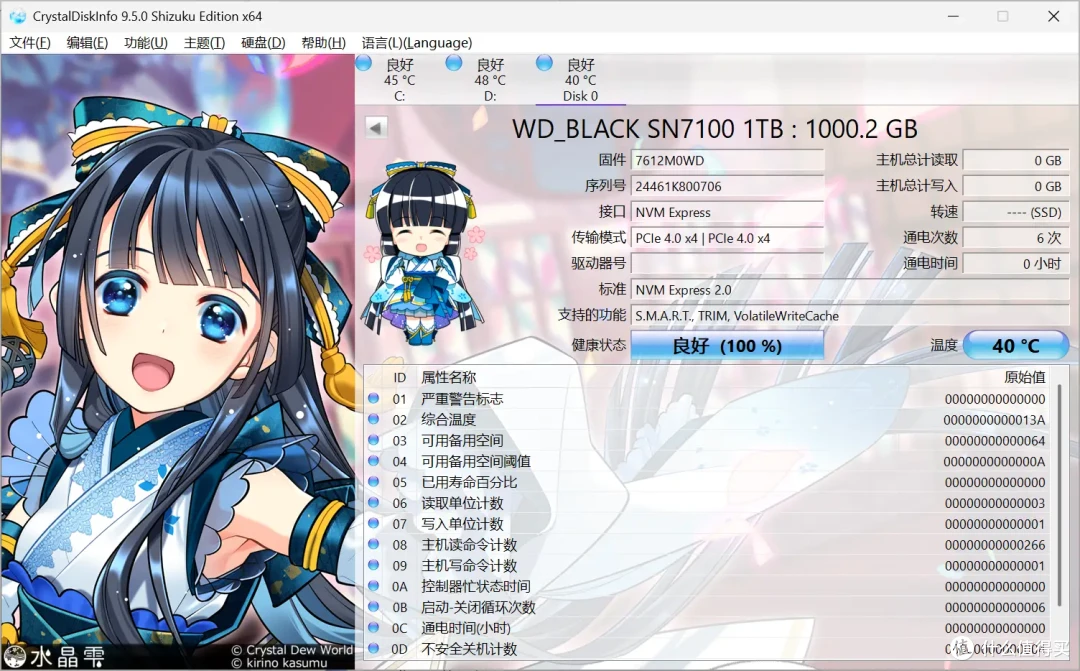
Task: Select attribute row 0C 通电时间(小时)
Action: [707, 628]
